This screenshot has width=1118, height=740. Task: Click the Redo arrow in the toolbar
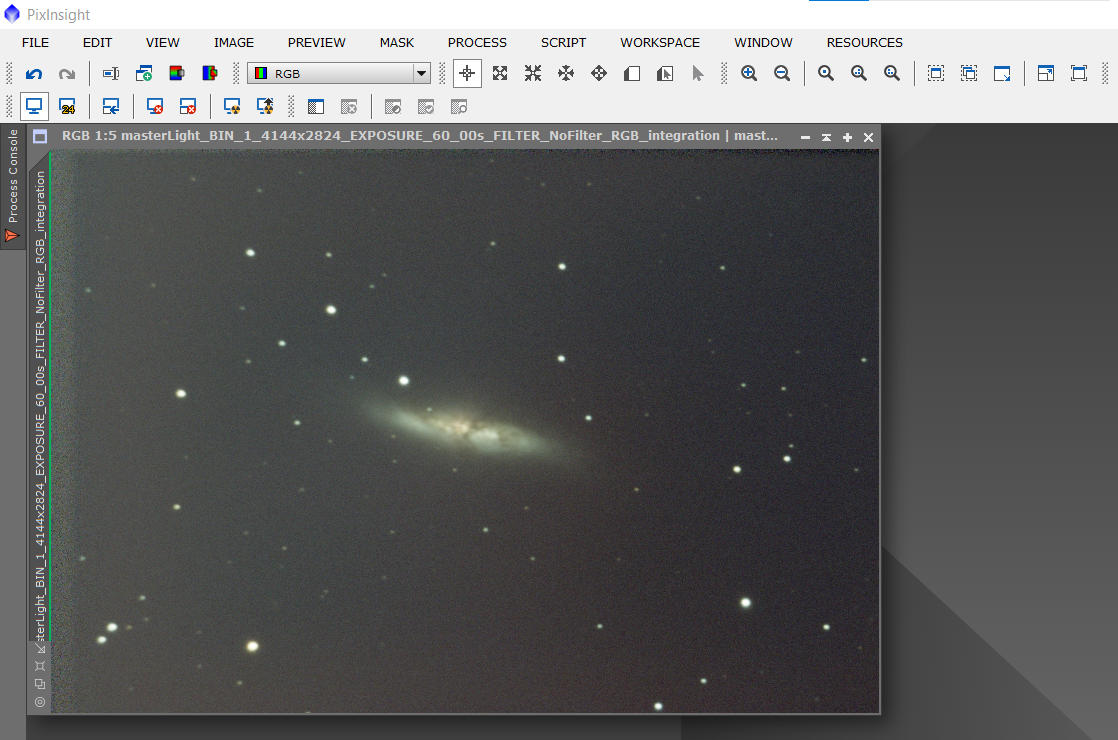click(67, 74)
